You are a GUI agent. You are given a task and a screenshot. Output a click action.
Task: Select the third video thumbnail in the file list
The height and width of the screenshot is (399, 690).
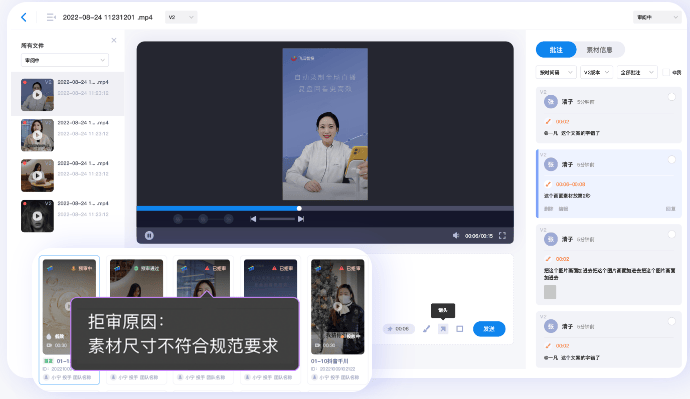[x=37, y=176]
